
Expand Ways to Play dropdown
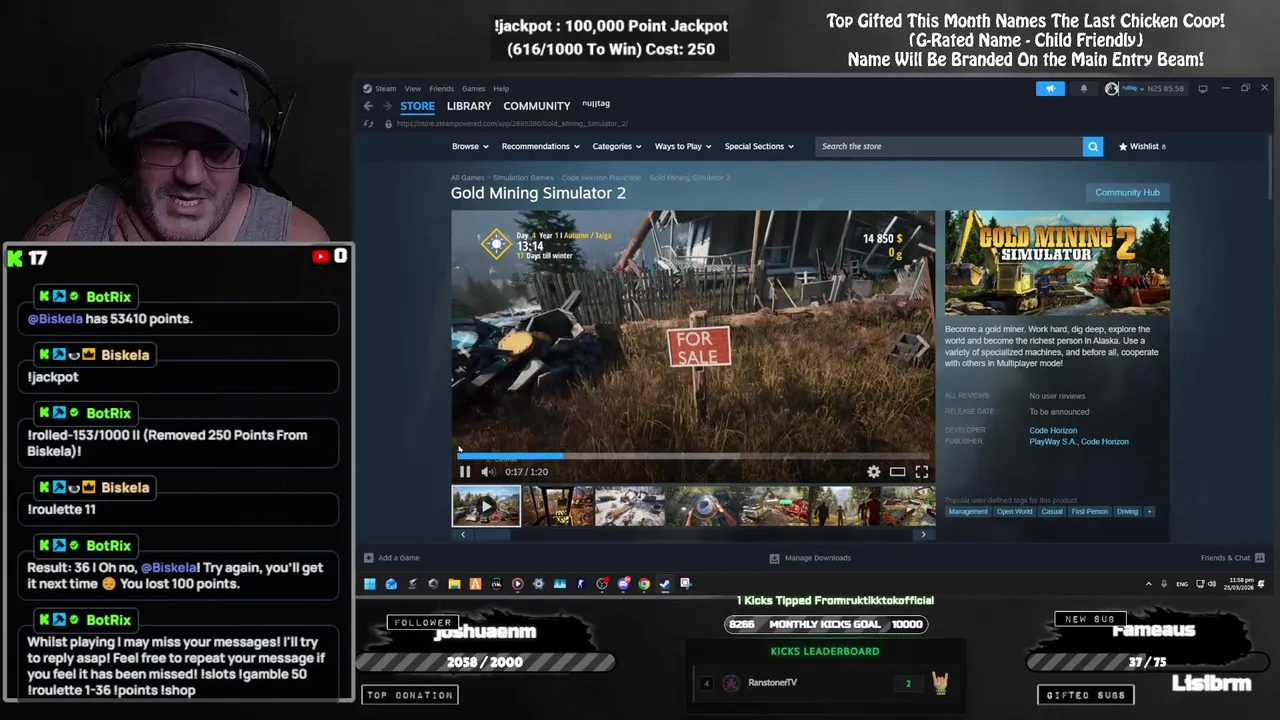coord(683,146)
